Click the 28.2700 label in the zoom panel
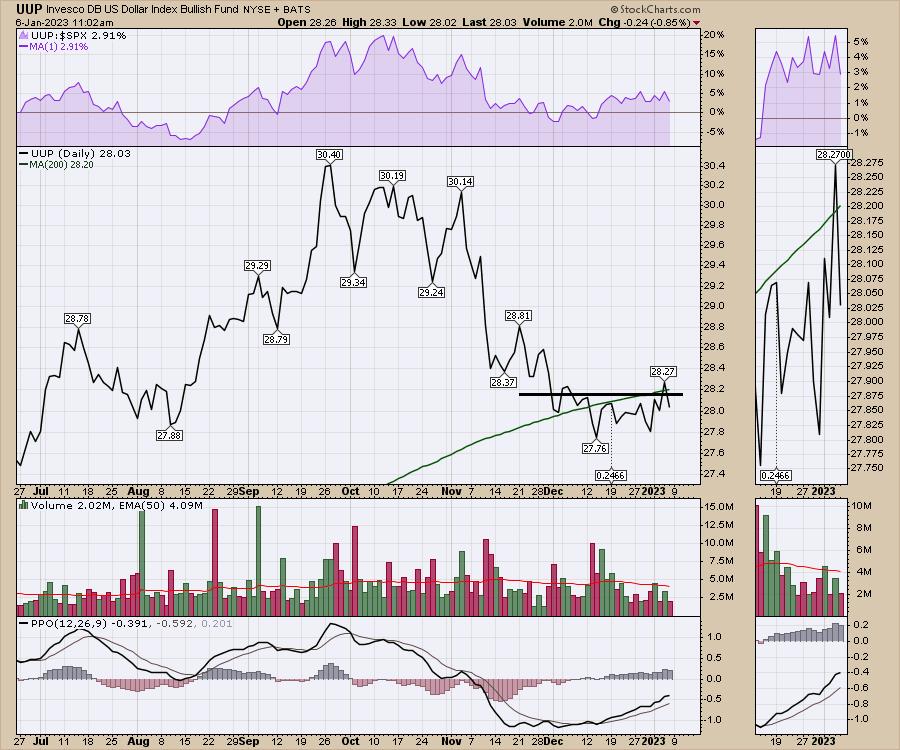This screenshot has height=750, width=900. coord(835,154)
